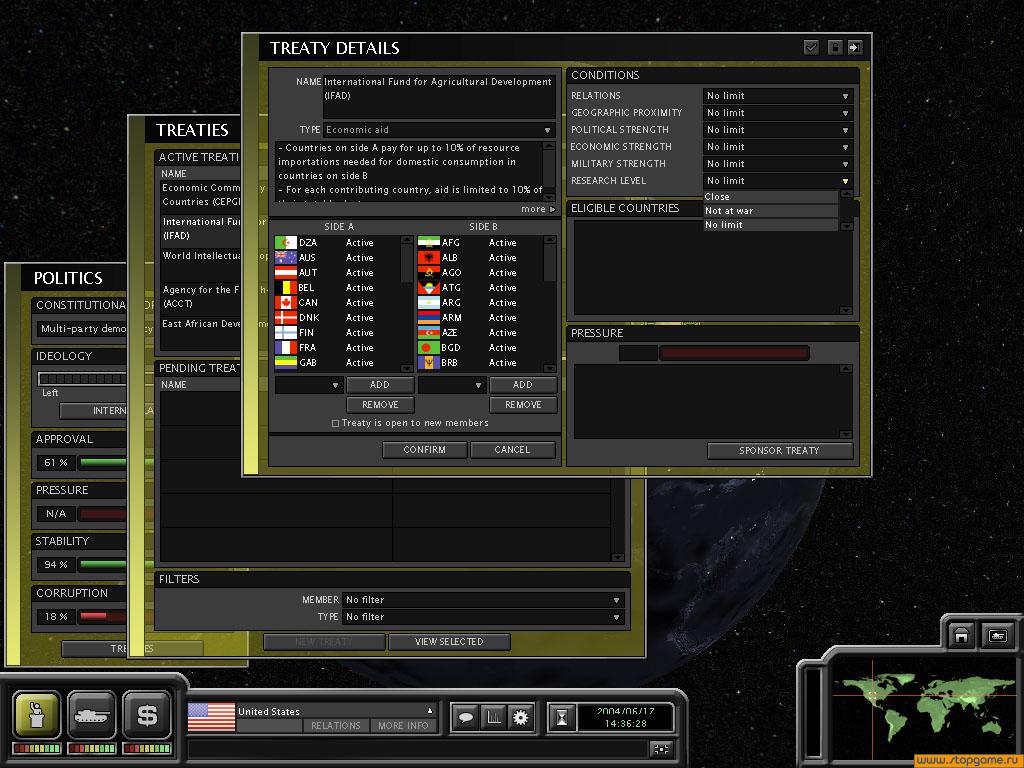
Task: Click the hourglass game speed icon
Action: [x=563, y=717]
